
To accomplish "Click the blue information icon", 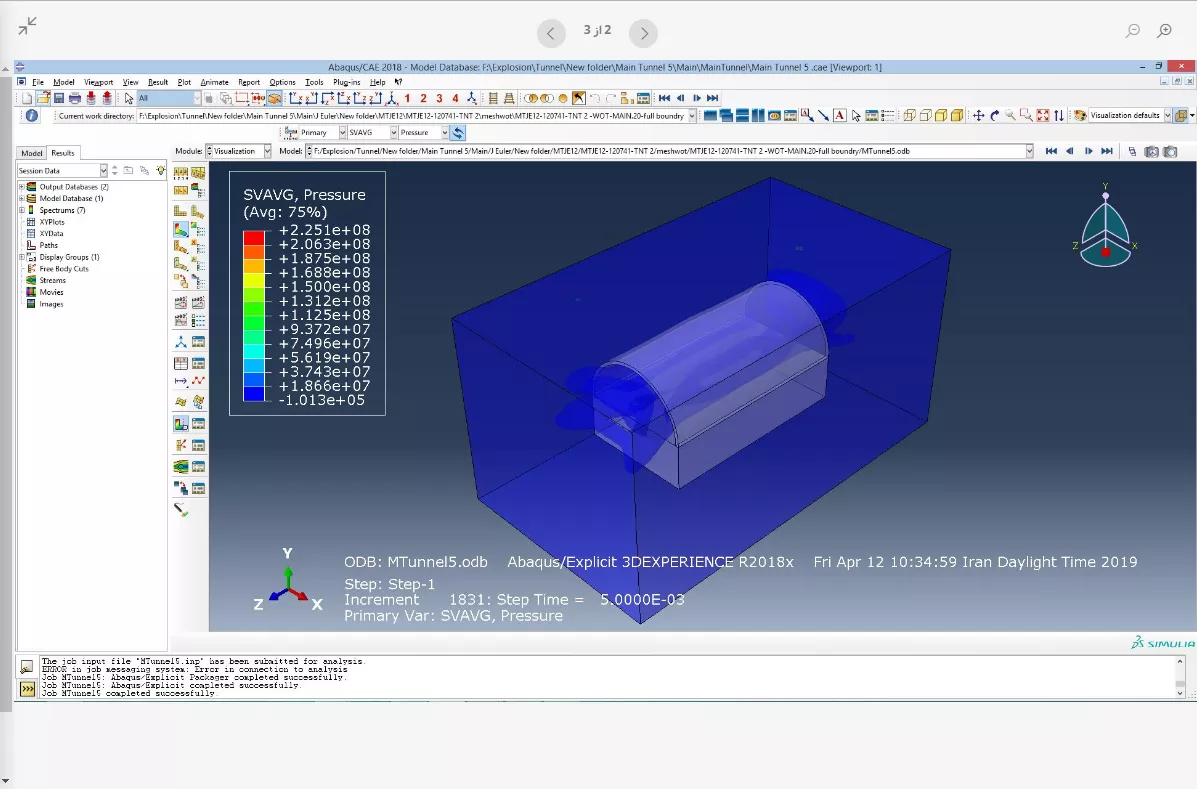I will click(31, 115).
